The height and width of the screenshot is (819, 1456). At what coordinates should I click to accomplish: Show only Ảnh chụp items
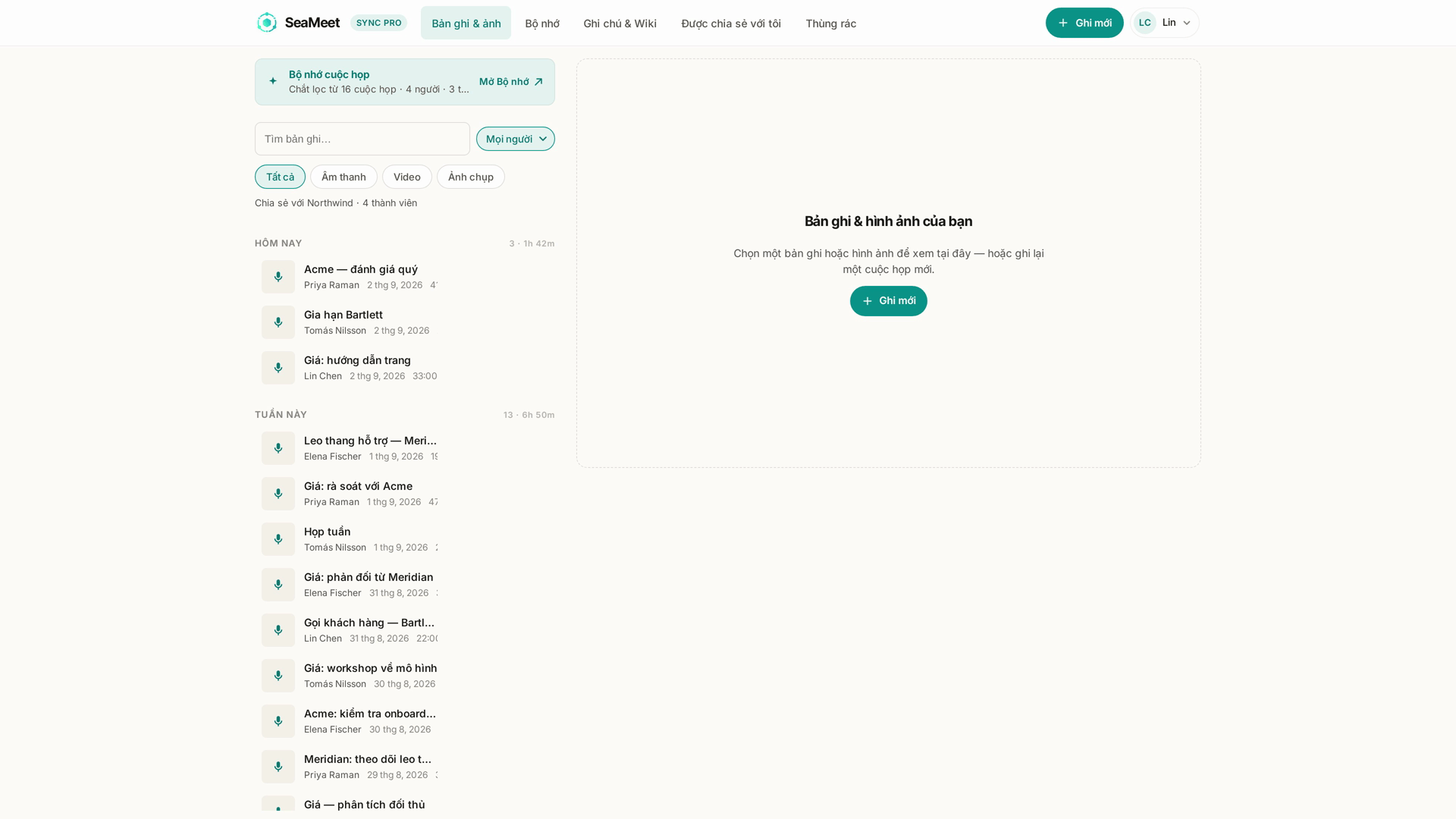tap(471, 177)
